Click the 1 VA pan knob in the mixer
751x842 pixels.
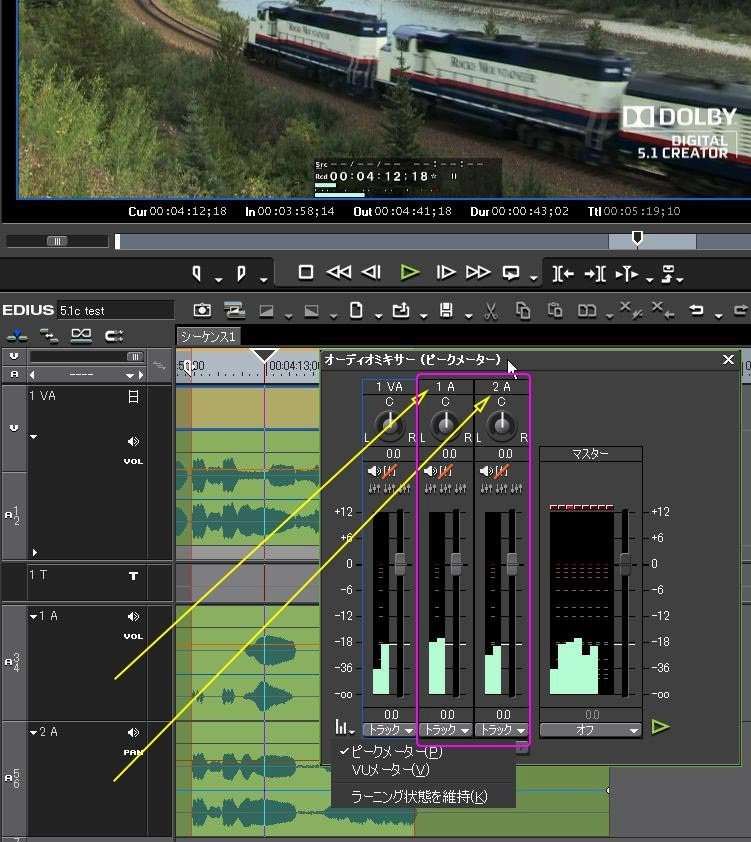click(390, 425)
